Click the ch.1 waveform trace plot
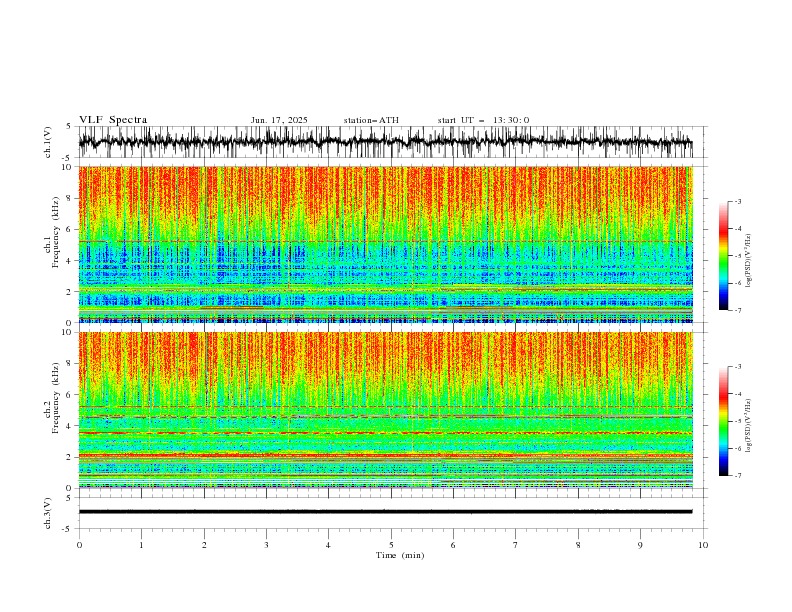The height and width of the screenshot is (612, 792). coord(386,142)
